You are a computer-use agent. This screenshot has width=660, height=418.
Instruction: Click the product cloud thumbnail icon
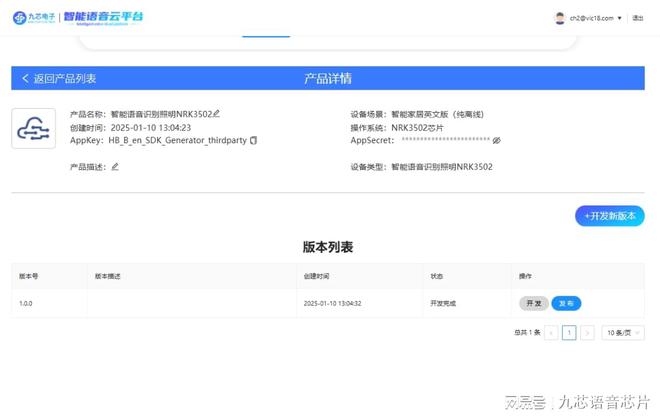pos(34,129)
